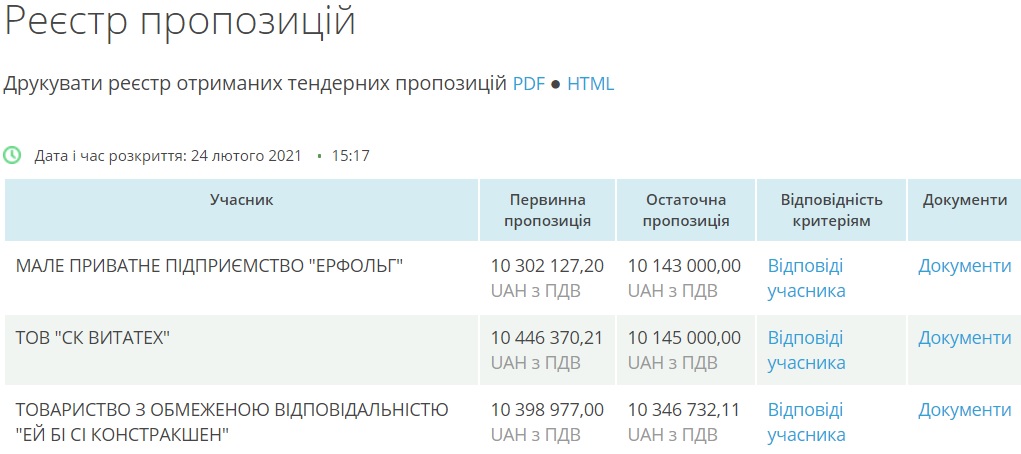Open participant answers for ЕРФОЛЬГ
Screen dimensions: 1021x454
coord(806,278)
